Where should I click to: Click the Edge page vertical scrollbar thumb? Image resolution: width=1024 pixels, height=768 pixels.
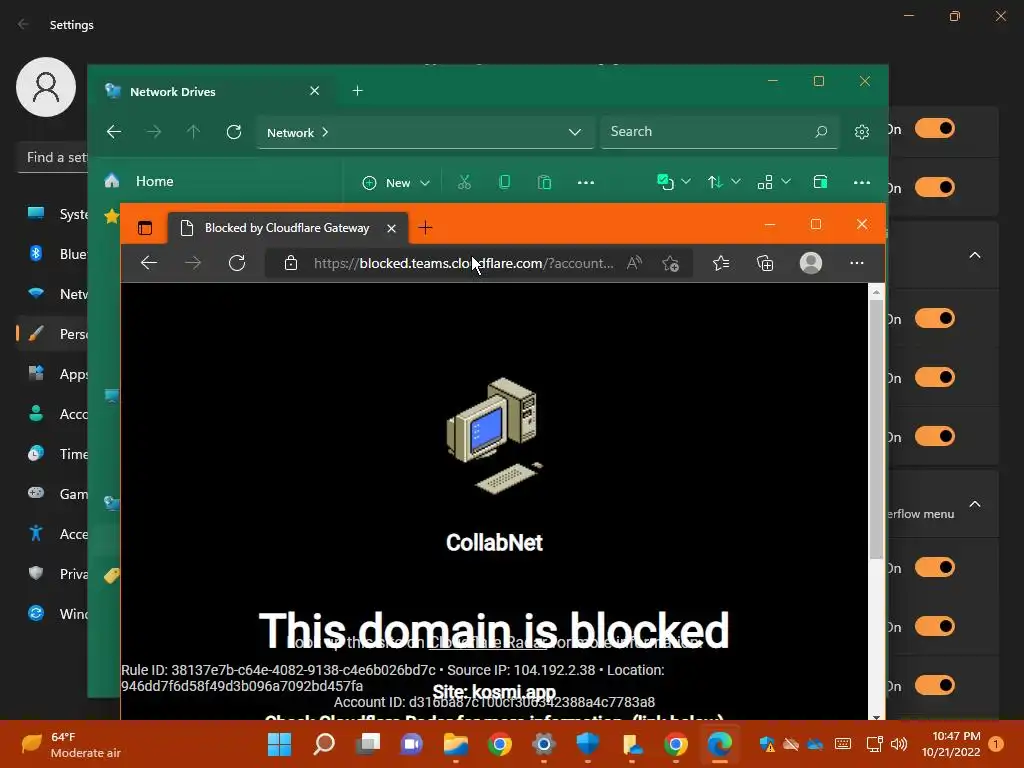[x=876, y=428]
